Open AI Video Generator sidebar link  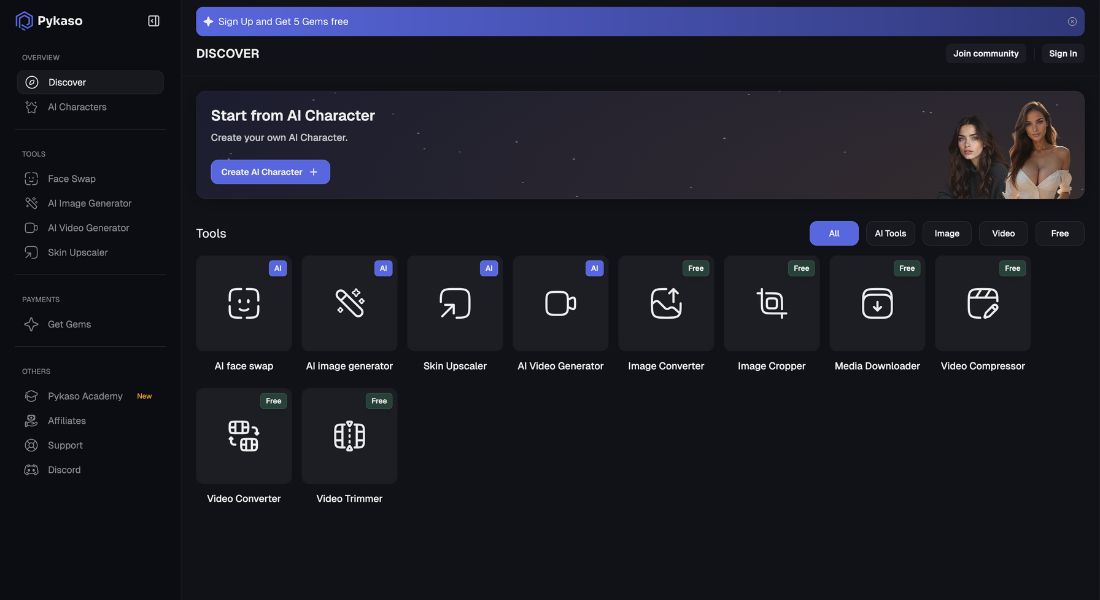[x=90, y=227]
